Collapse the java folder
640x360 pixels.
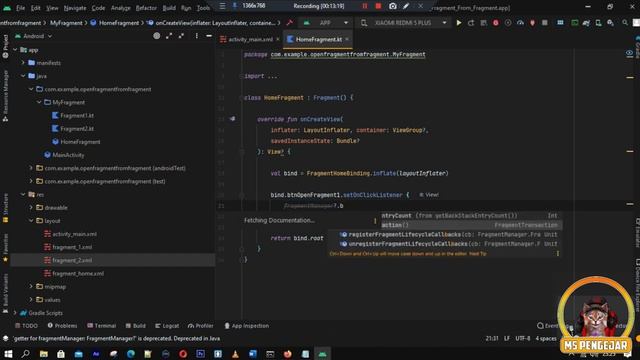point(23,76)
